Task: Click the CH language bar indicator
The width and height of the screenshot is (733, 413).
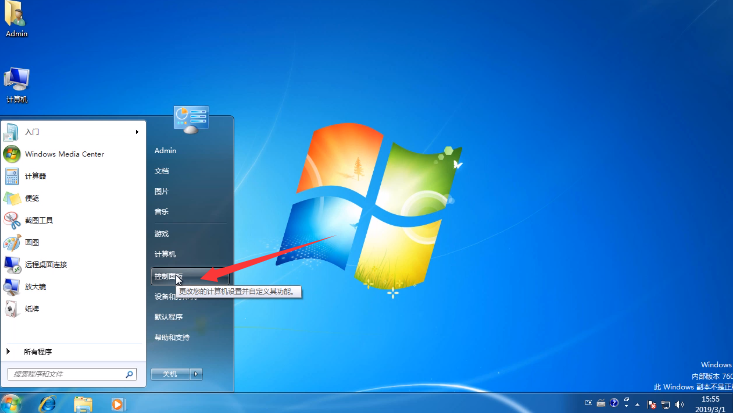Action: point(588,402)
